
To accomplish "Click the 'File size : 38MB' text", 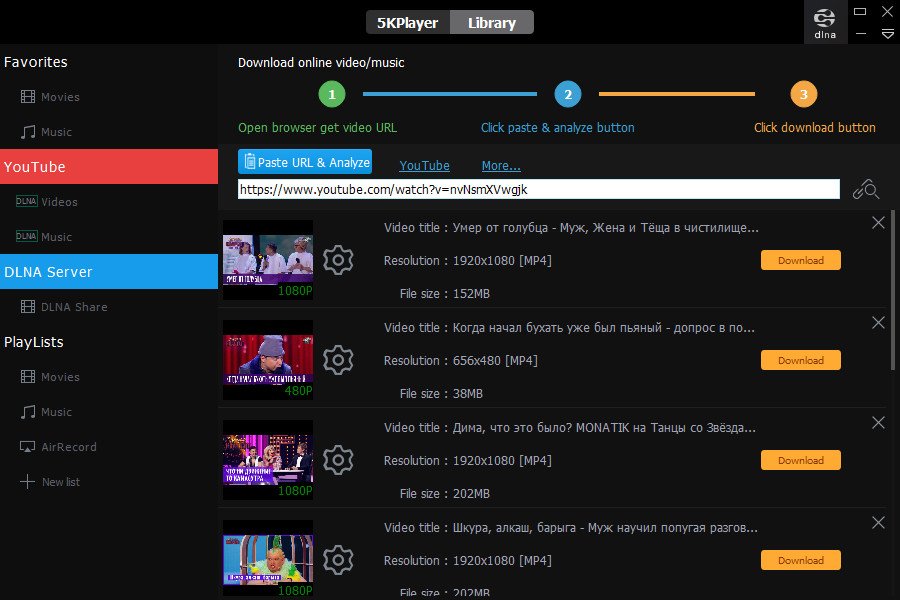I will click(441, 393).
